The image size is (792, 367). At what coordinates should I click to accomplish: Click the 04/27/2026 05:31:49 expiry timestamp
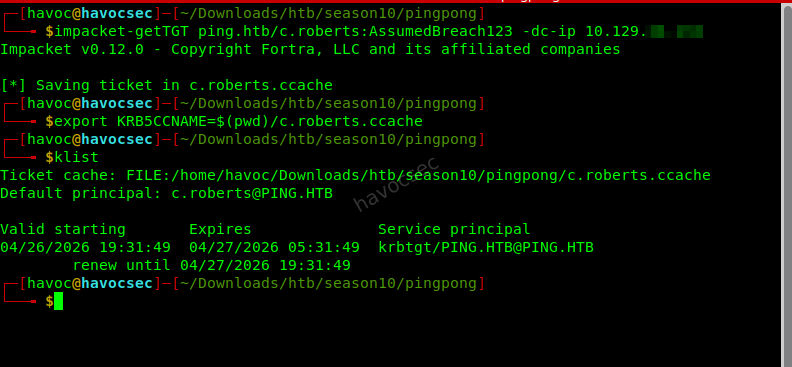pos(274,247)
